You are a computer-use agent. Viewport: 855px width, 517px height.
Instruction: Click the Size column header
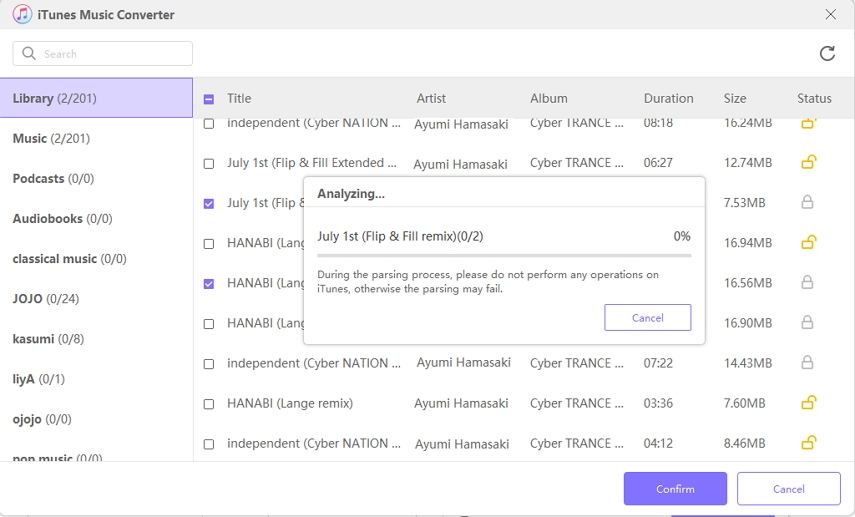(x=735, y=98)
